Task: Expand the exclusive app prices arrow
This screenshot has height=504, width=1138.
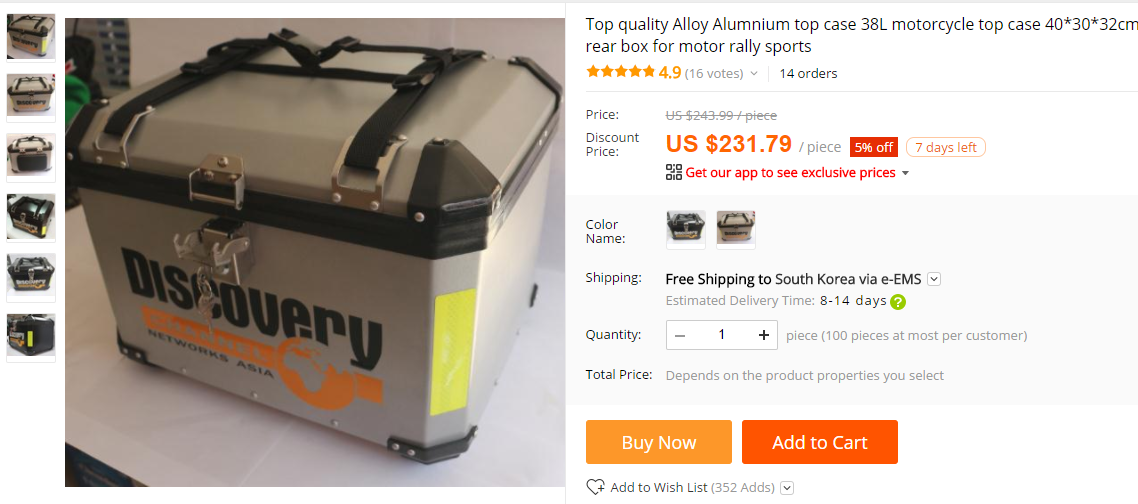Action: coord(905,174)
